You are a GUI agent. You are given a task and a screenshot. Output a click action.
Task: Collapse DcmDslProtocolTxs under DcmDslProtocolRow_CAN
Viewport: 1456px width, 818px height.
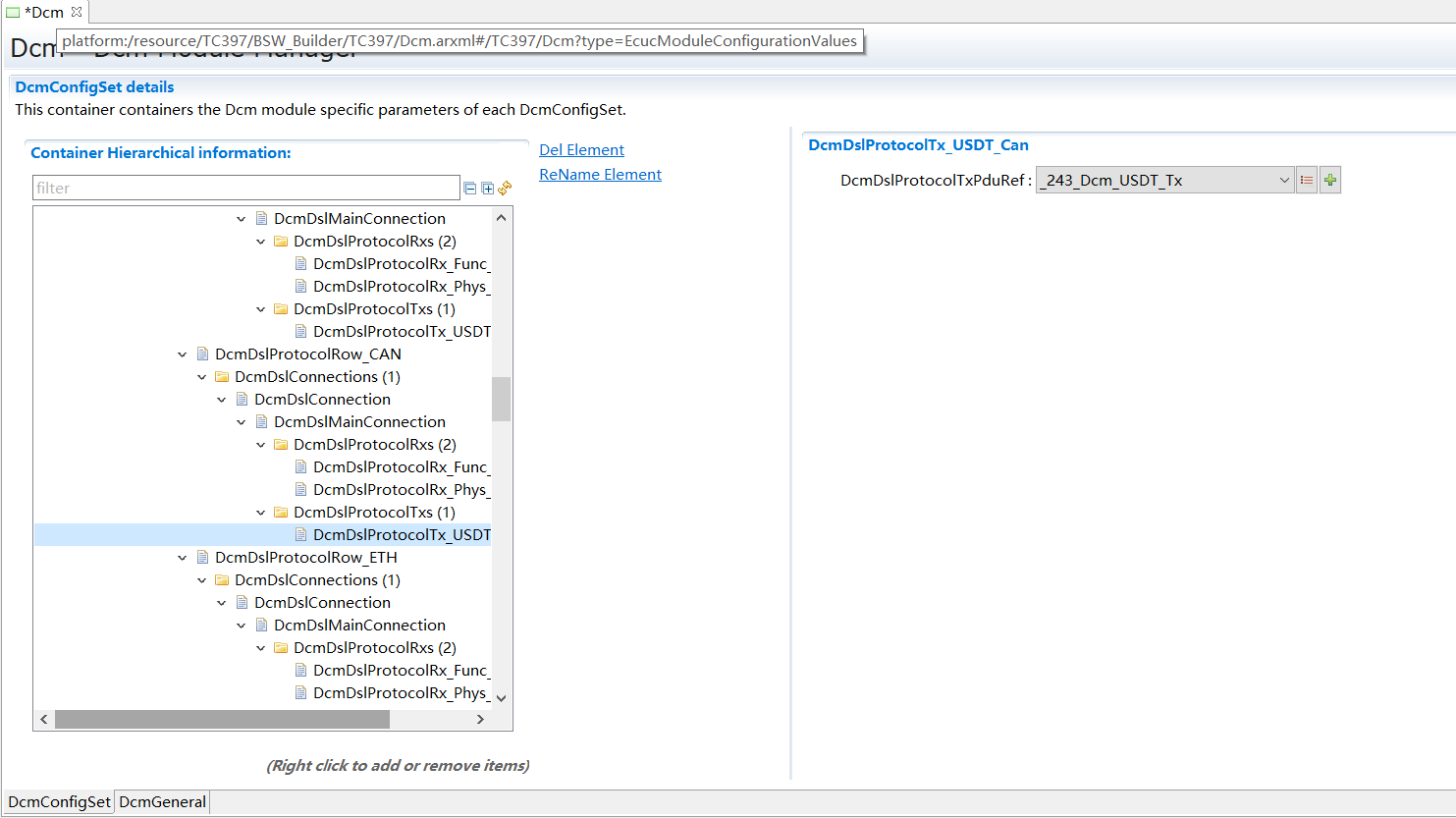point(261,513)
